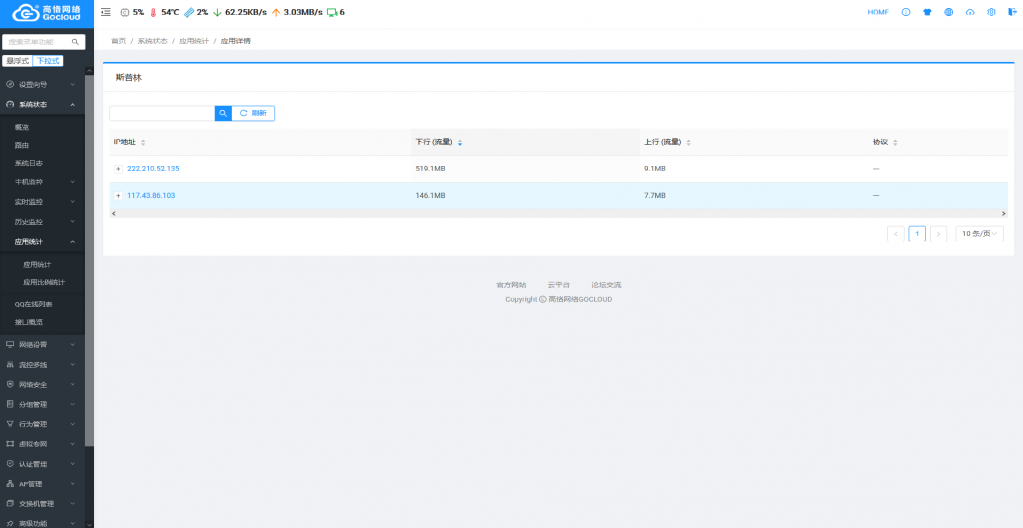
Task: Click the orange upload speed arrow icon
Action: [276, 12]
